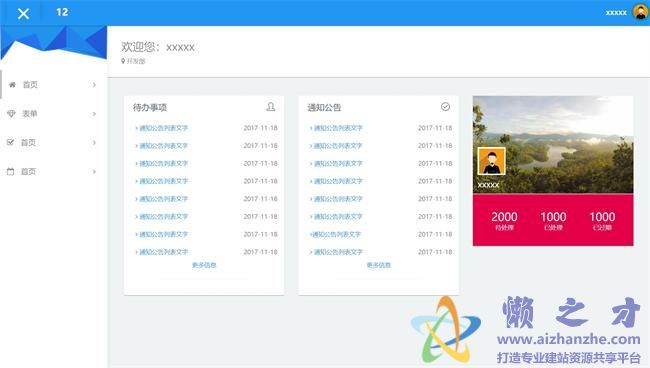650x368 pixels.
Task: Click 更多信息 link under 通知公告
Action: (378, 265)
